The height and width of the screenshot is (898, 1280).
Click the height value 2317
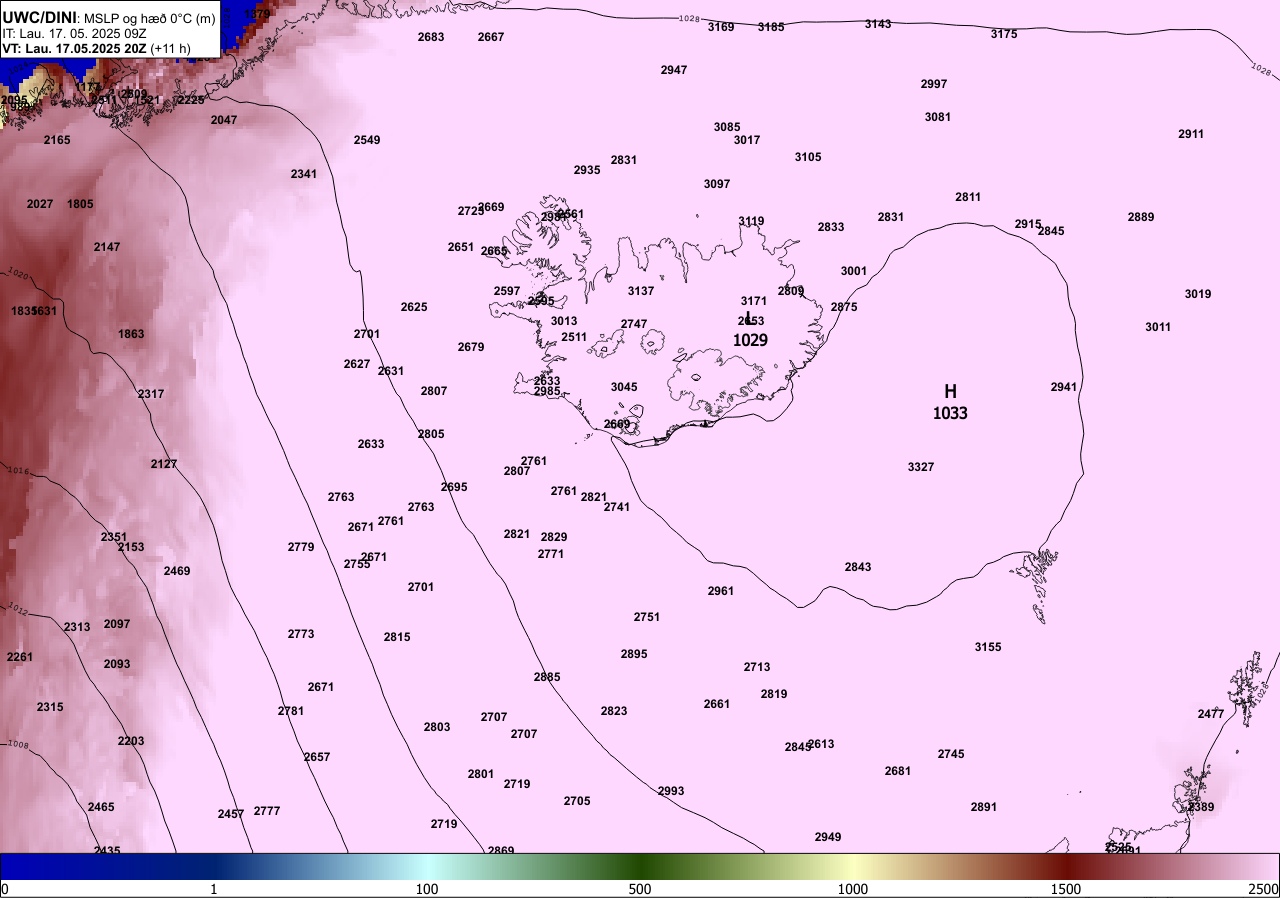click(151, 394)
